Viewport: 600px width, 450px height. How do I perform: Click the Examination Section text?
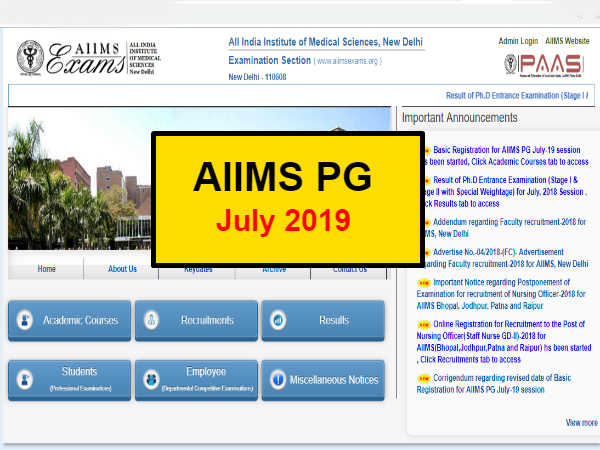point(270,60)
